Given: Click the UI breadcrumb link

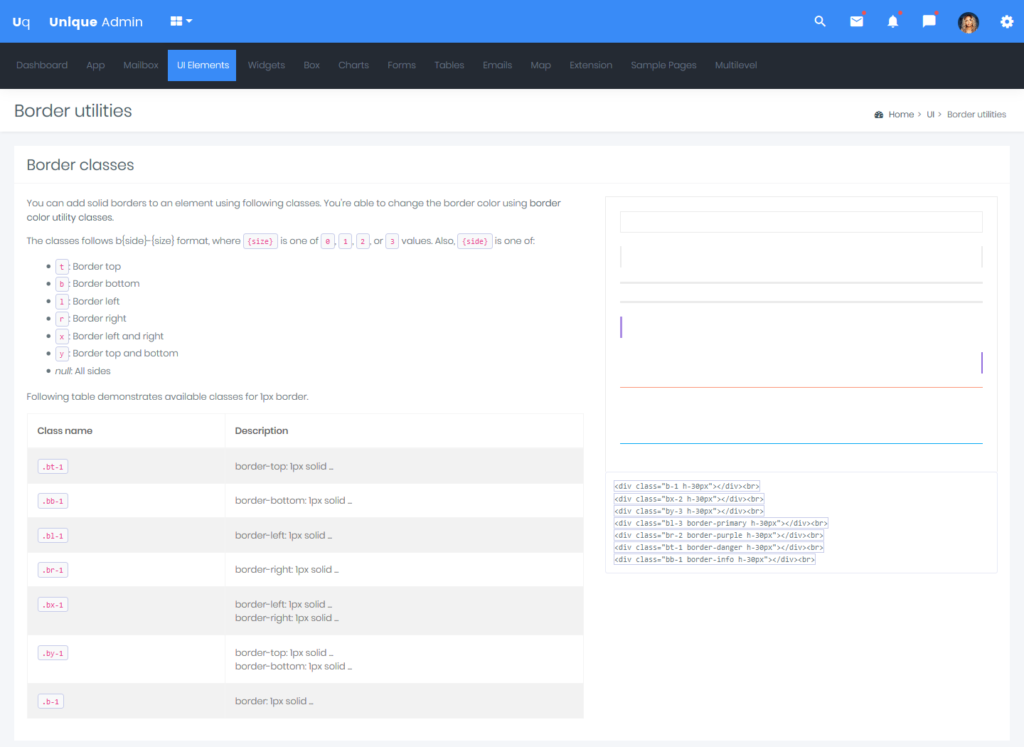Looking at the screenshot, I should pos(929,114).
